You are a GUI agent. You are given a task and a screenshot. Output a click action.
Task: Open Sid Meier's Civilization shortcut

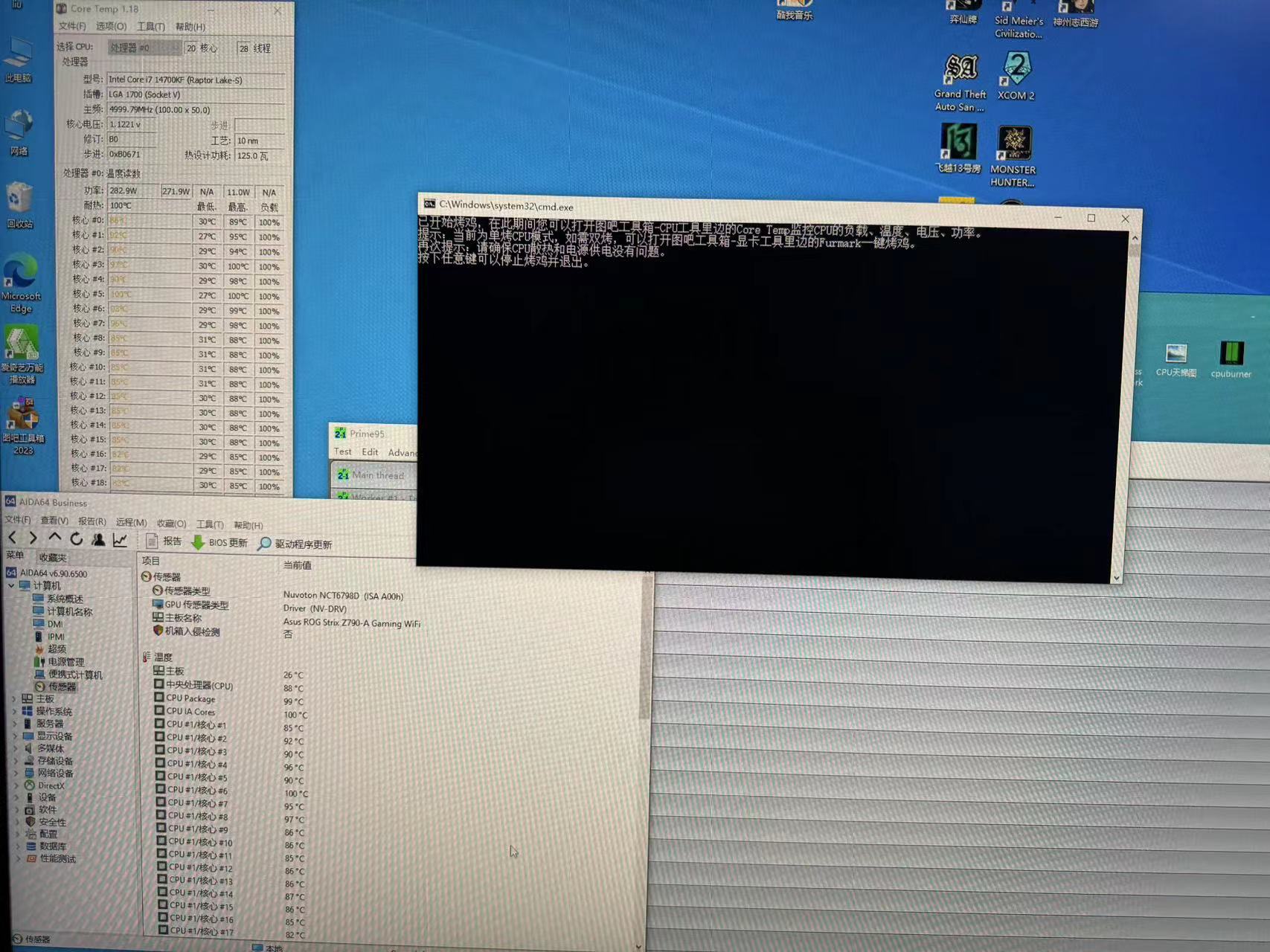tap(1019, 20)
